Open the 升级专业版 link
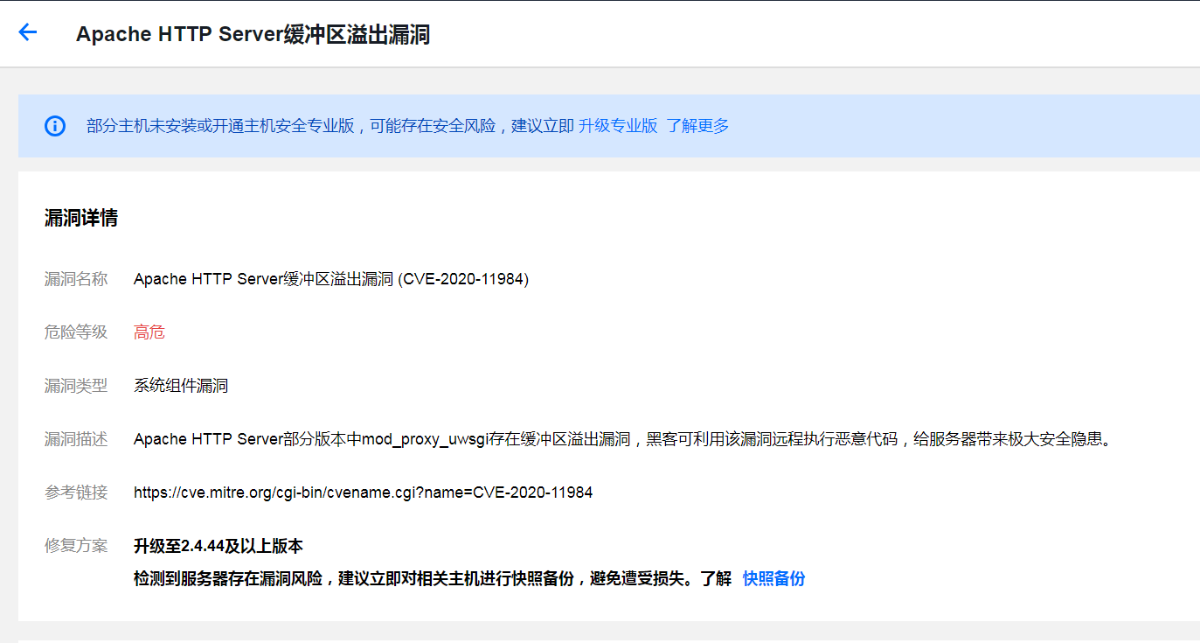Image resolution: width=1200 pixels, height=643 pixels. (618, 126)
